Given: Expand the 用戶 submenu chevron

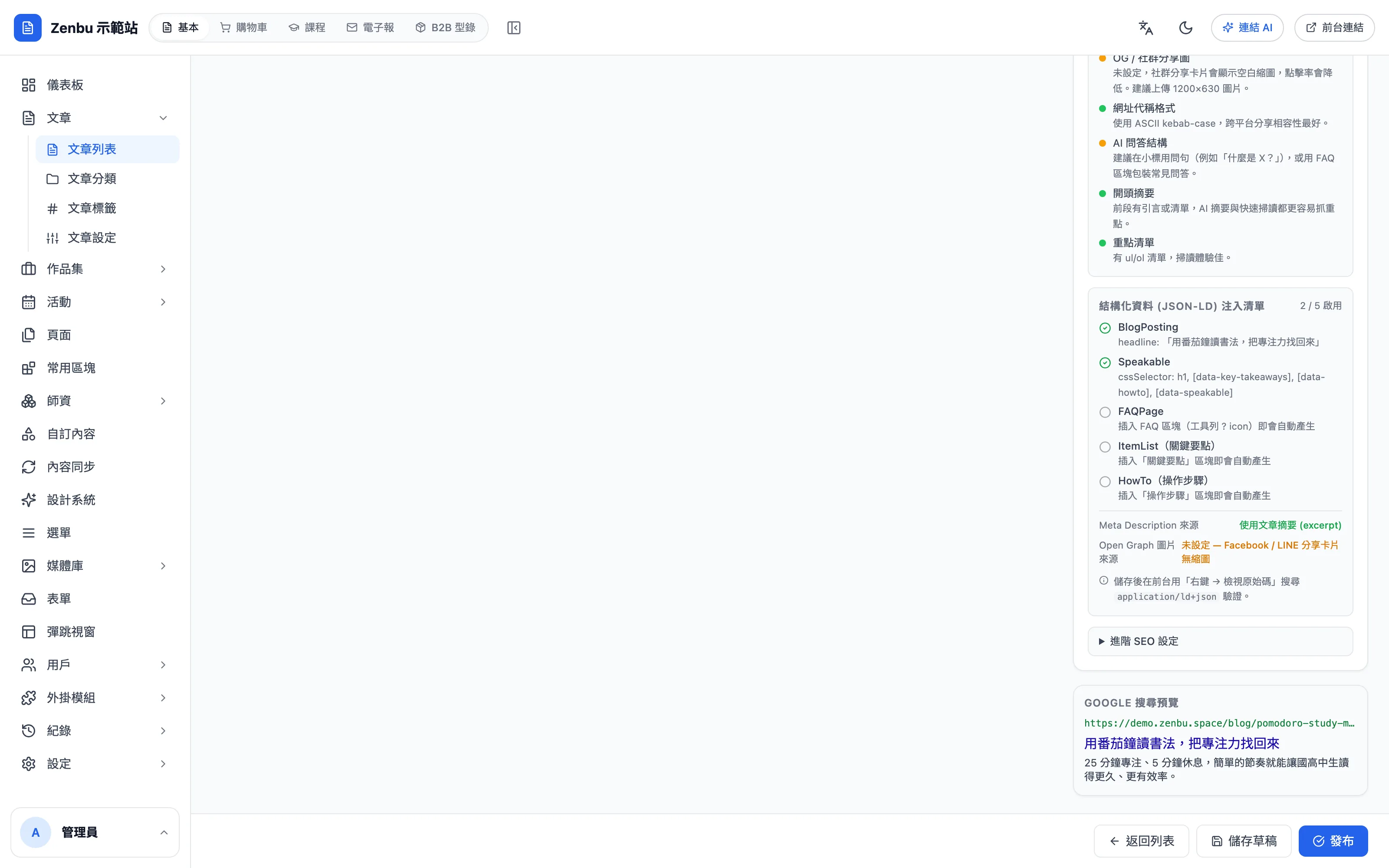Looking at the screenshot, I should tap(163, 665).
